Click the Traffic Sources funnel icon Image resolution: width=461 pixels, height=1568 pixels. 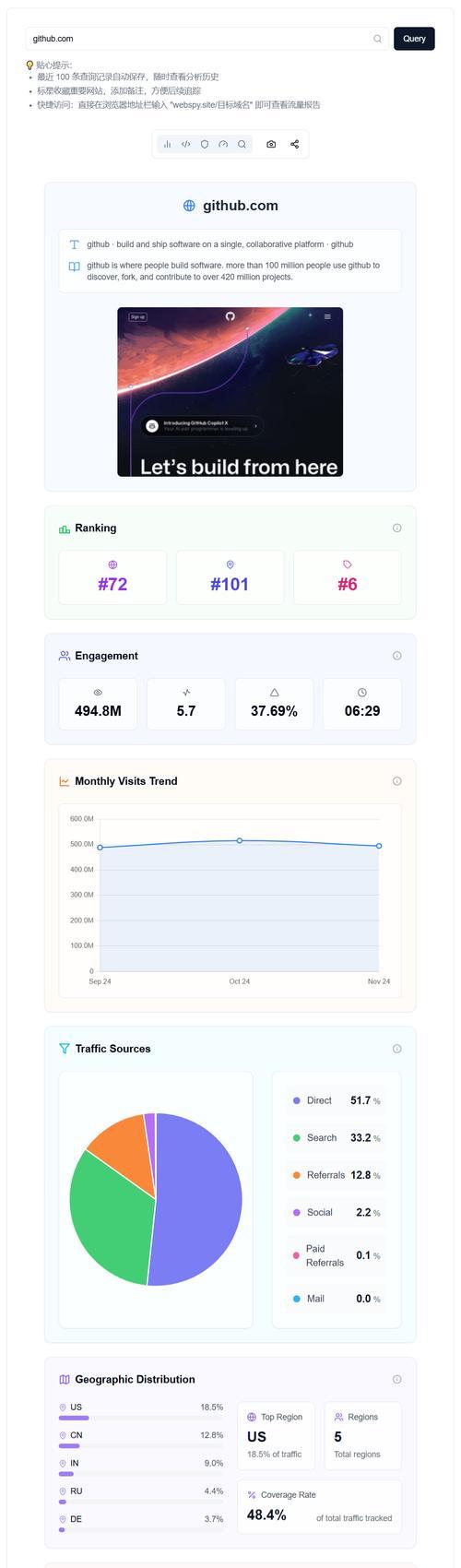coord(65,1049)
